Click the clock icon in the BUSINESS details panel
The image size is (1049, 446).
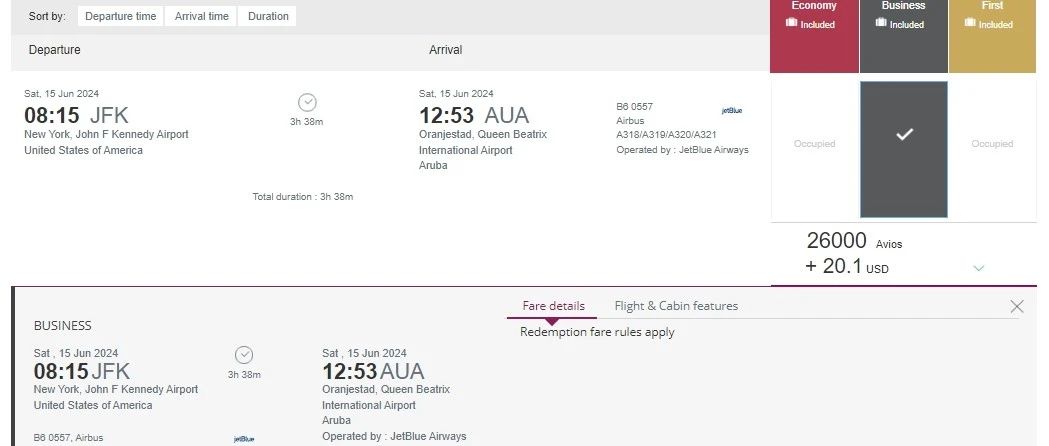[244, 355]
